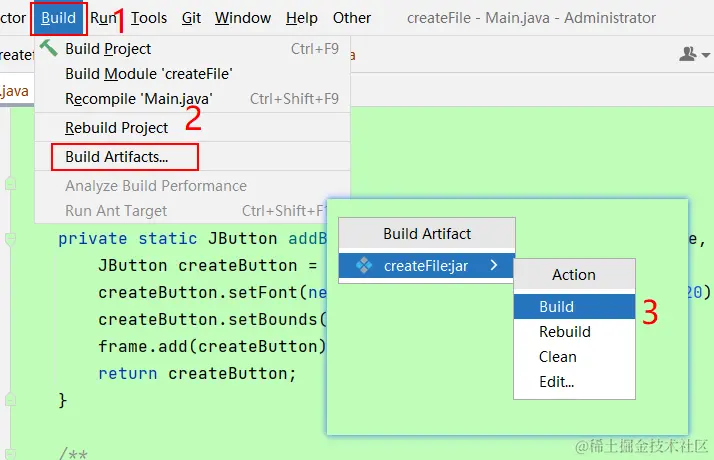
Task: Open the Window menu
Action: pos(243,18)
